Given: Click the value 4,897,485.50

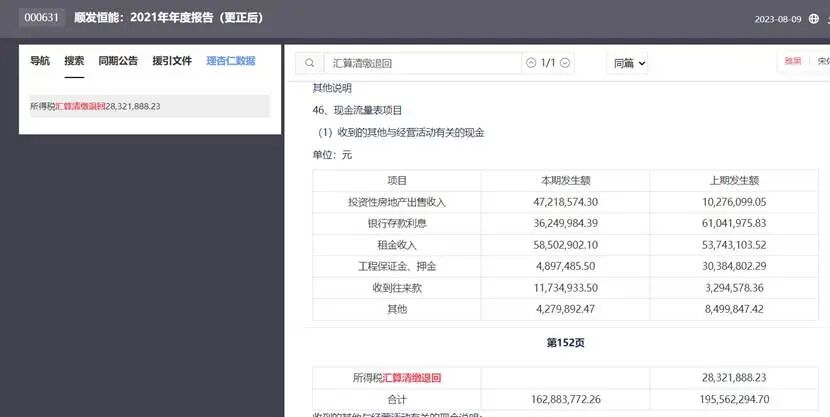Looking at the screenshot, I should [565, 266].
